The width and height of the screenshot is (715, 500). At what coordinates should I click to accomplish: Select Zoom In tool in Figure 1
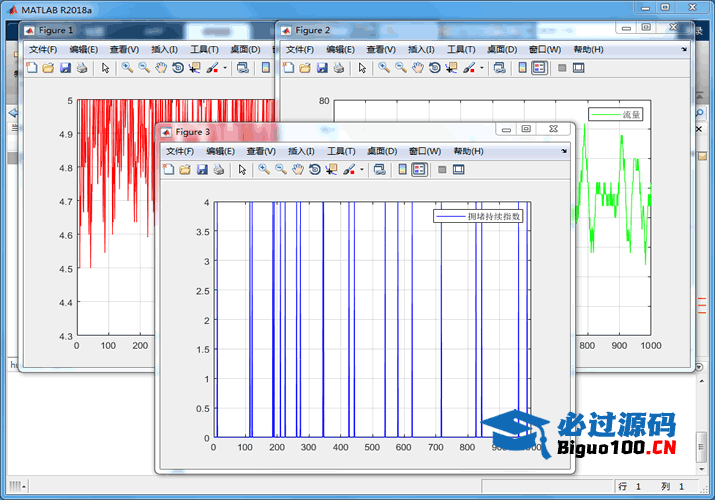(x=127, y=68)
